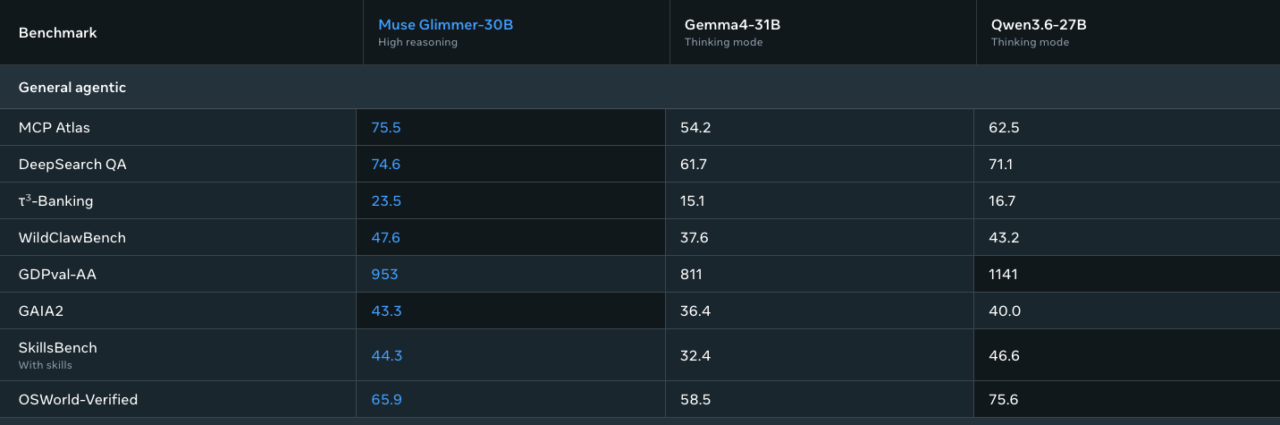Click the MCP Atlas benchmark label

click(x=54, y=128)
